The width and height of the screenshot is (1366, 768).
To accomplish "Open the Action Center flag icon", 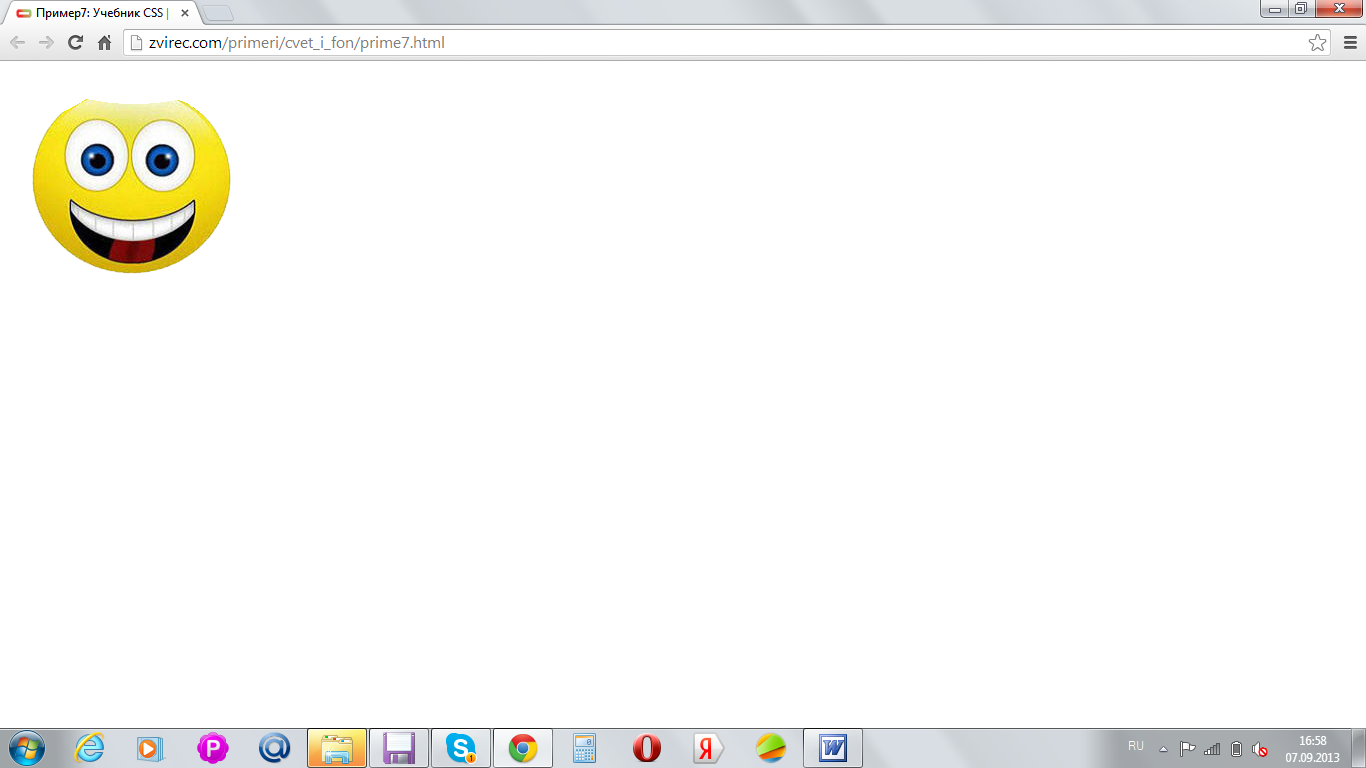I will 1188,749.
